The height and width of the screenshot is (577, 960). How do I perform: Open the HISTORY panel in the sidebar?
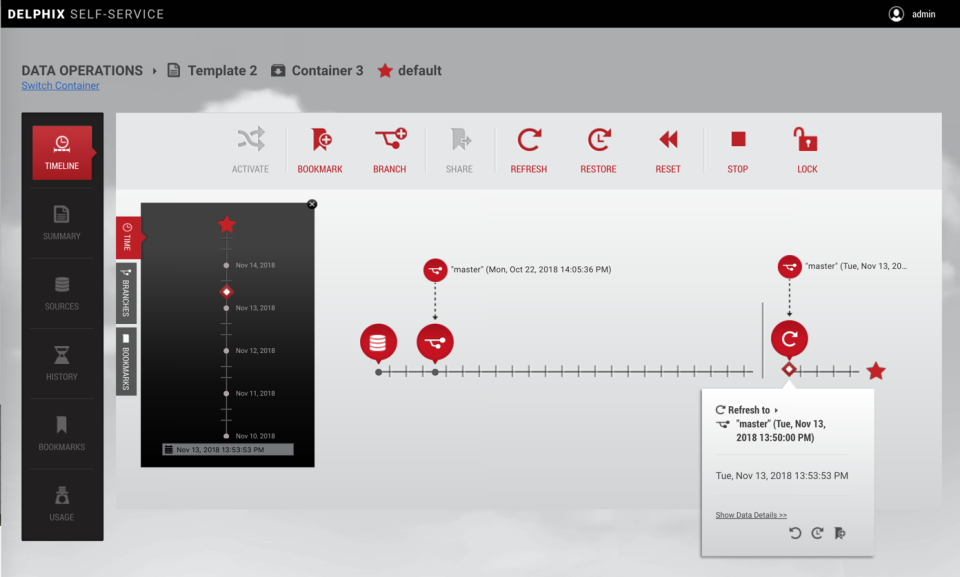(62, 362)
